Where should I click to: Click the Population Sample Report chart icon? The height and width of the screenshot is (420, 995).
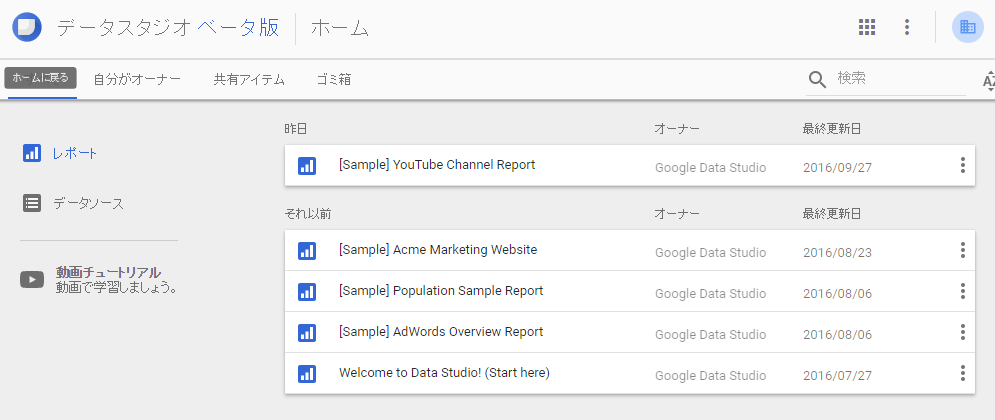click(x=306, y=291)
